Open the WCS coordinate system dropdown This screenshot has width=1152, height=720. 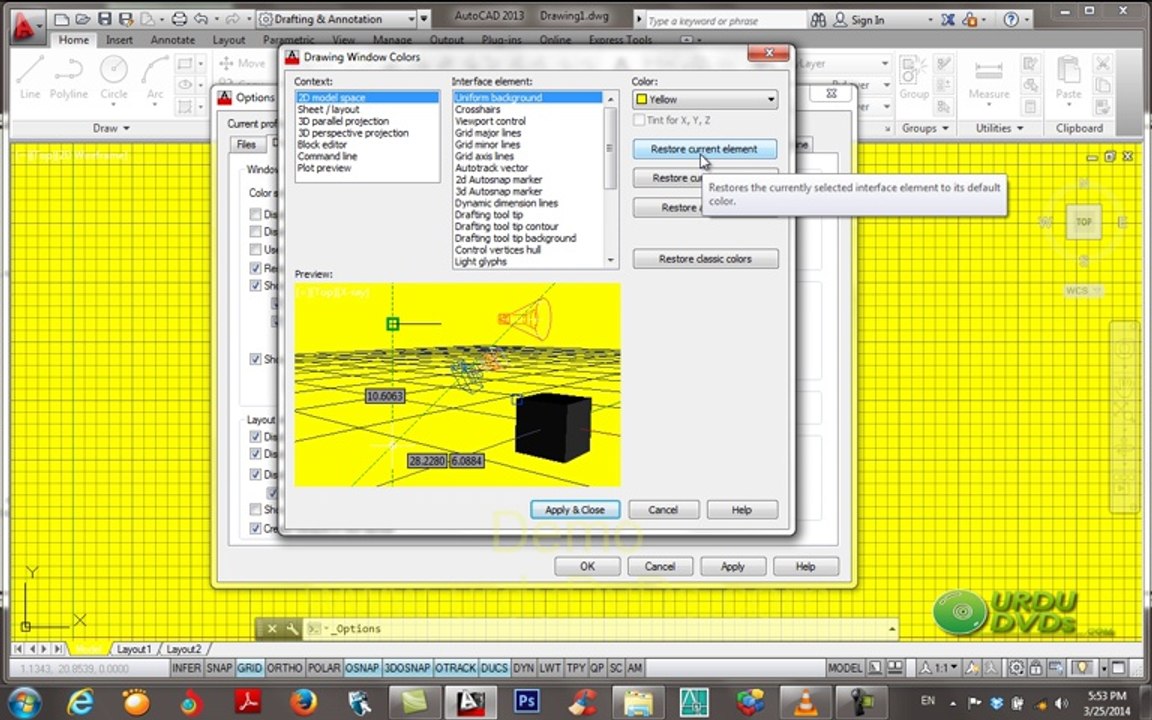click(1084, 291)
